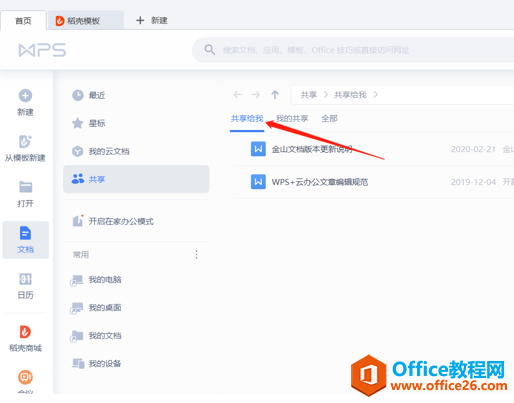Expand chevron after 共享给我 in breadcrumb

pos(375,95)
